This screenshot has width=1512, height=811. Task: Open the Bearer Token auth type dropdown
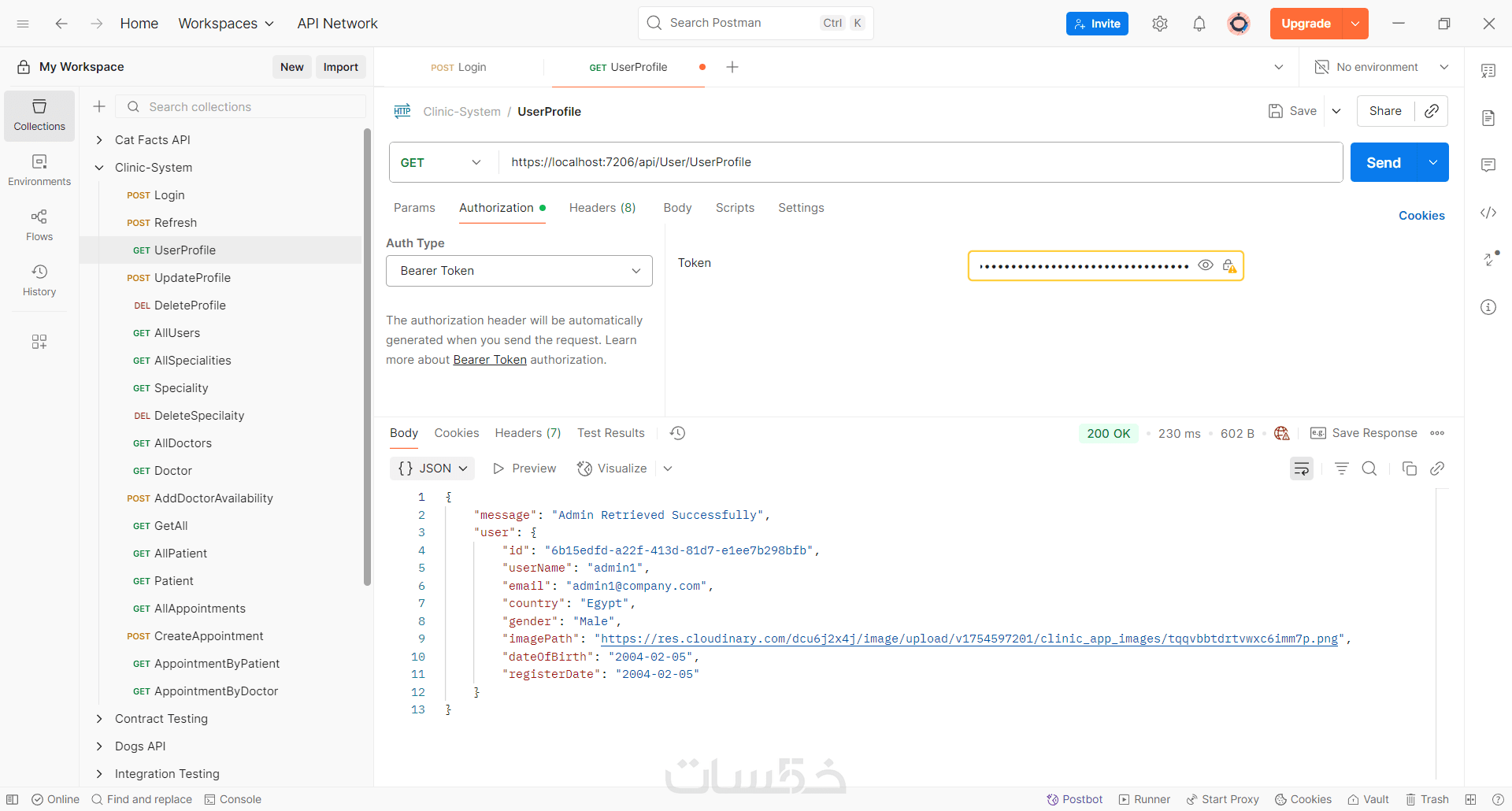pos(519,271)
